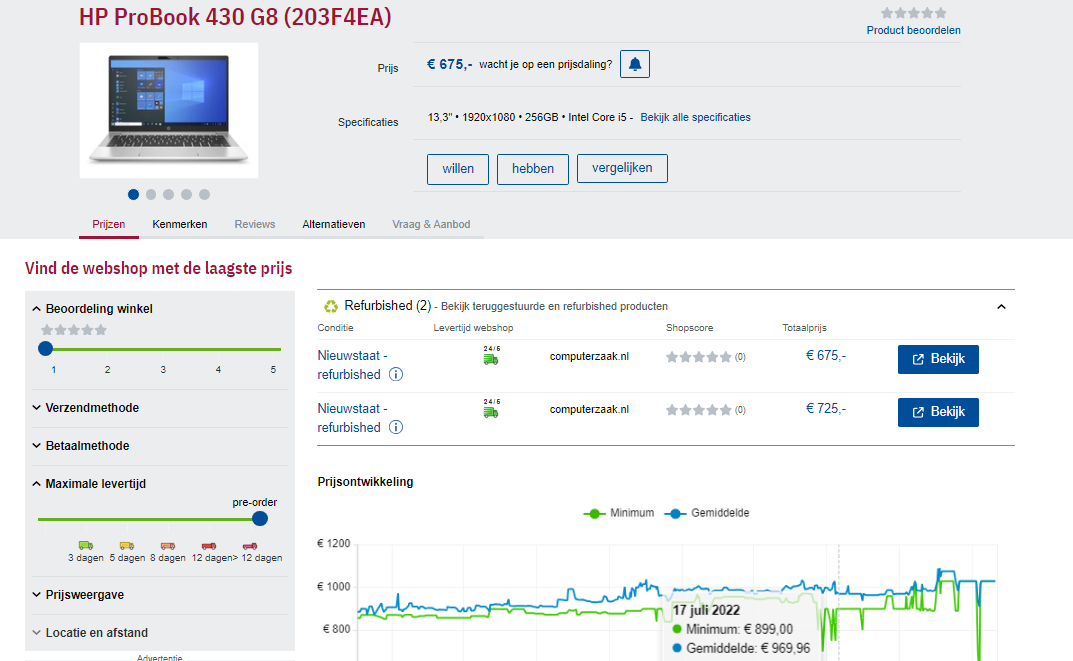1073x661 pixels.
Task: Select the fifth image carousel dot
Action: [204, 194]
